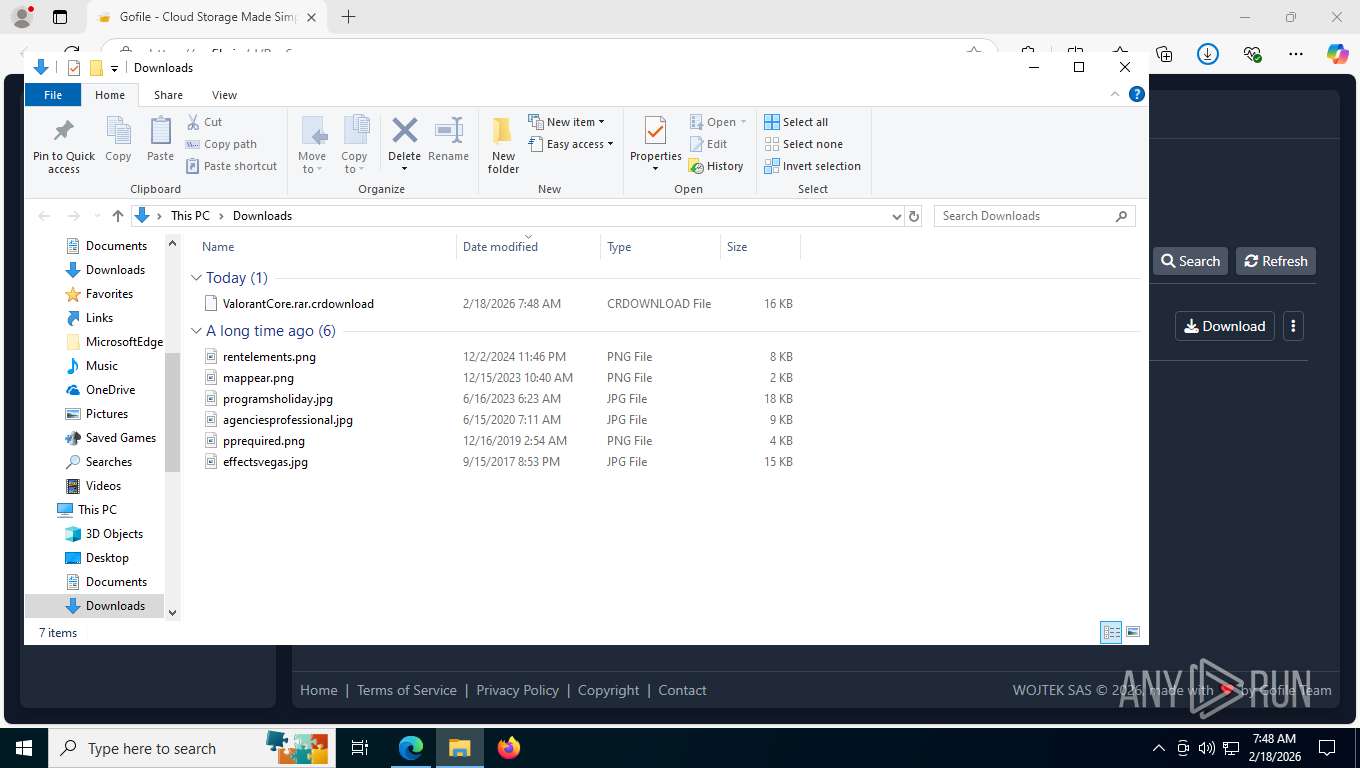This screenshot has height=768, width=1360.
Task: Collapse the ribbon with chevron
Action: 1115,94
